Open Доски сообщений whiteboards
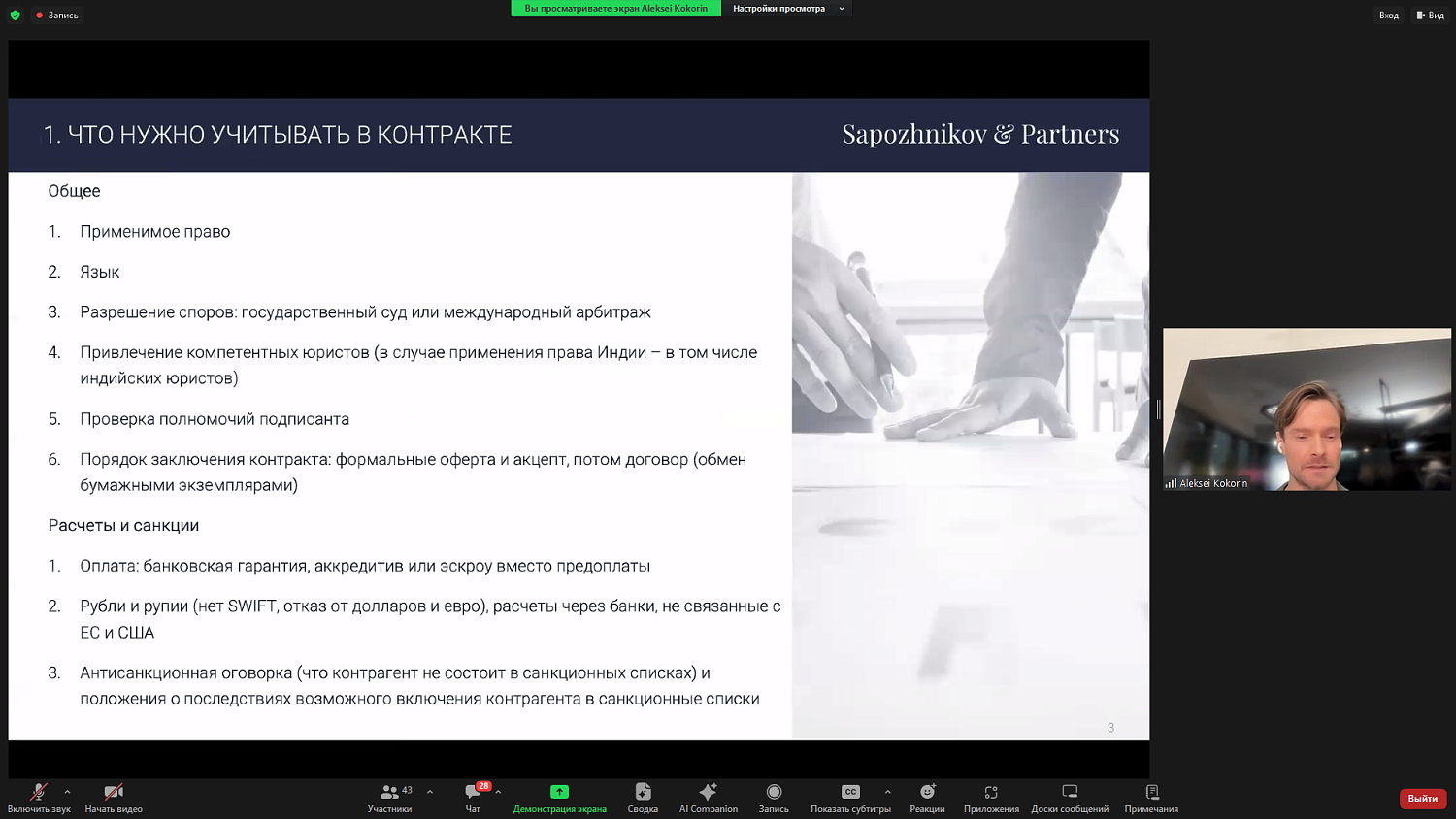1456x819 pixels. tap(1070, 797)
